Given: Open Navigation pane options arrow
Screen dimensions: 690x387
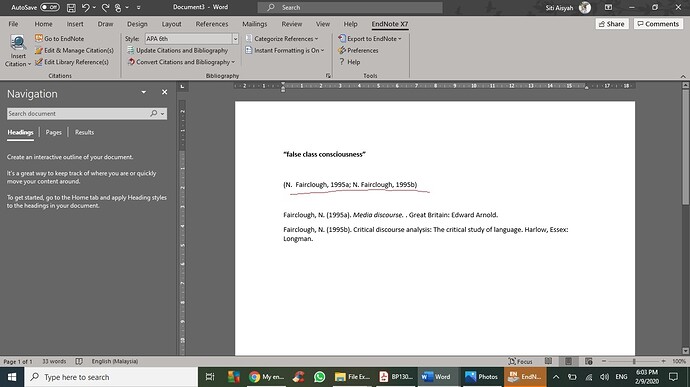Looking at the screenshot, I should 143,92.
